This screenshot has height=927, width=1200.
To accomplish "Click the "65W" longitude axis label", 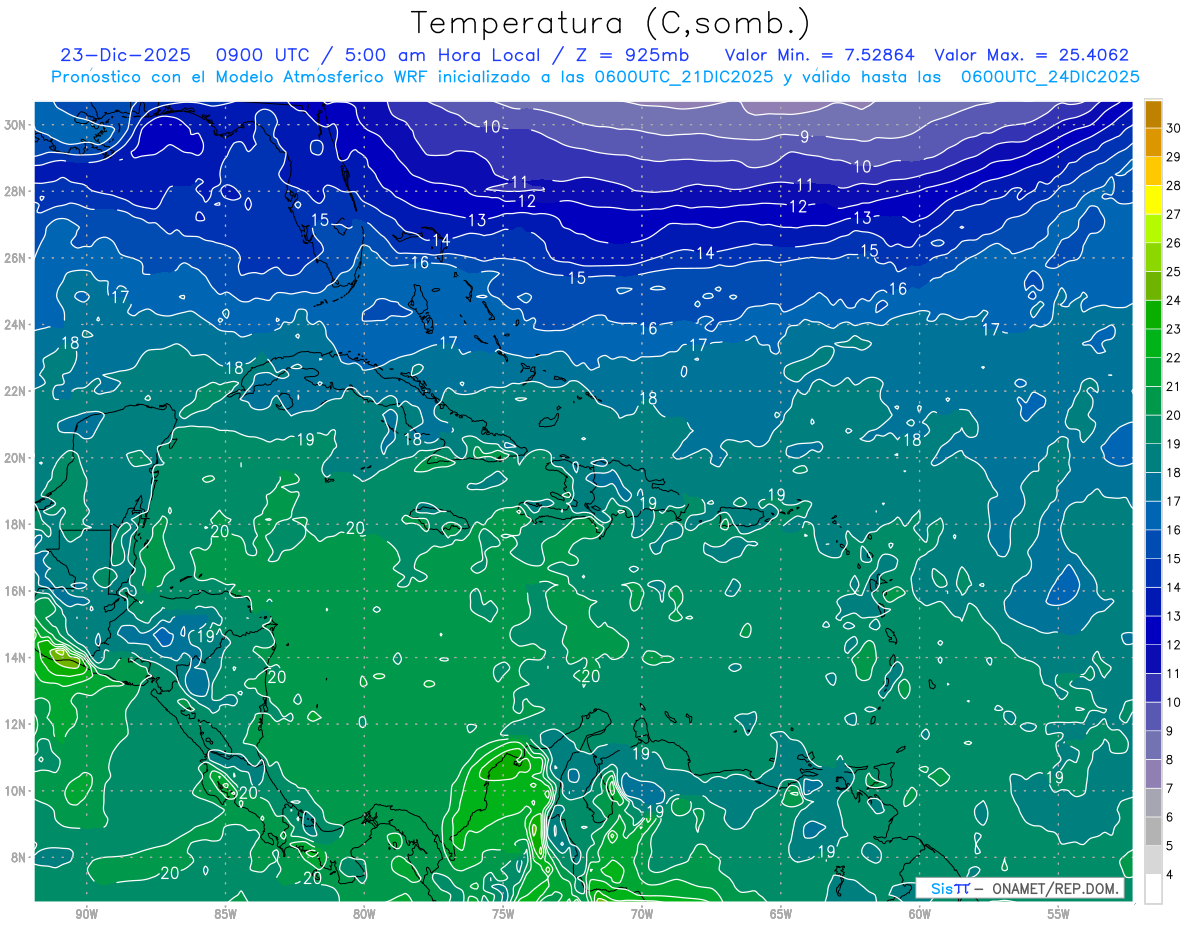I will [x=781, y=914].
